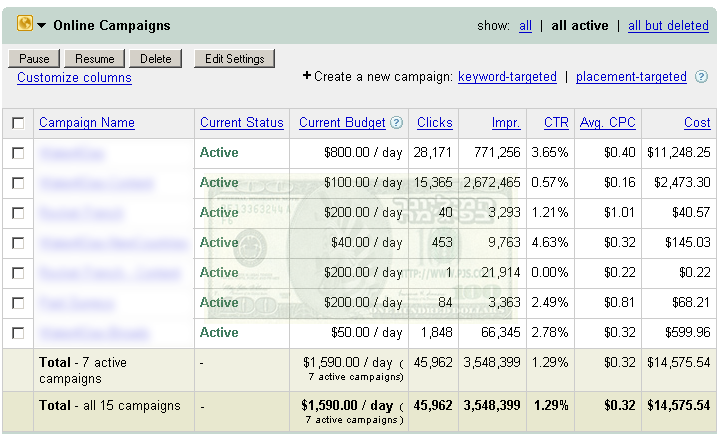Create a keyword-targeted campaign
Viewport: 722px width, 437px height.
pyautogui.click(x=507, y=76)
